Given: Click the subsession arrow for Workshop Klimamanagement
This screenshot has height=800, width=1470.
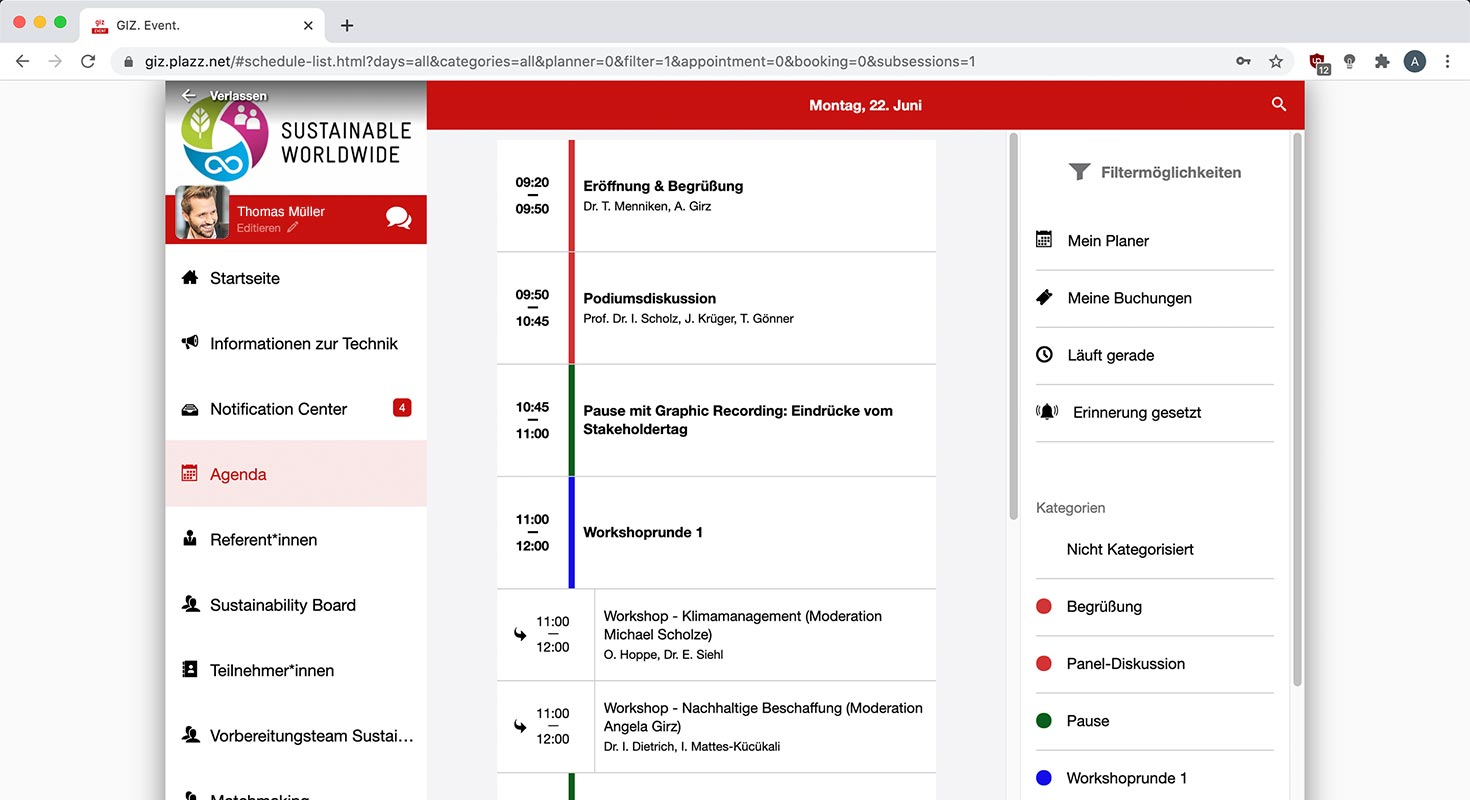Looking at the screenshot, I should coord(520,634).
